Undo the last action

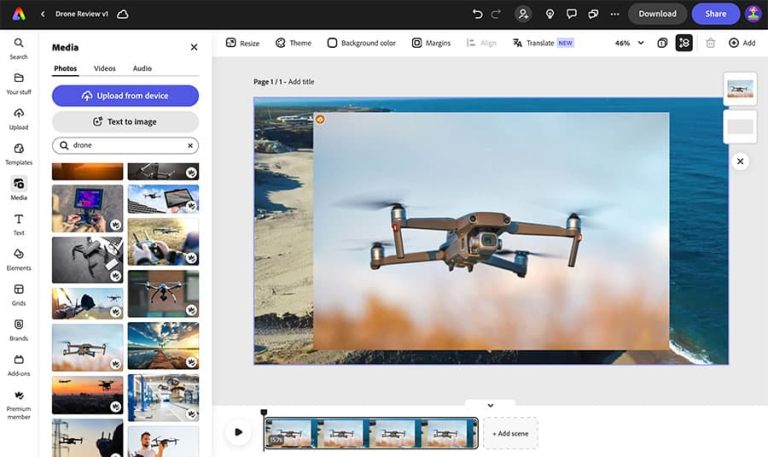(x=477, y=14)
